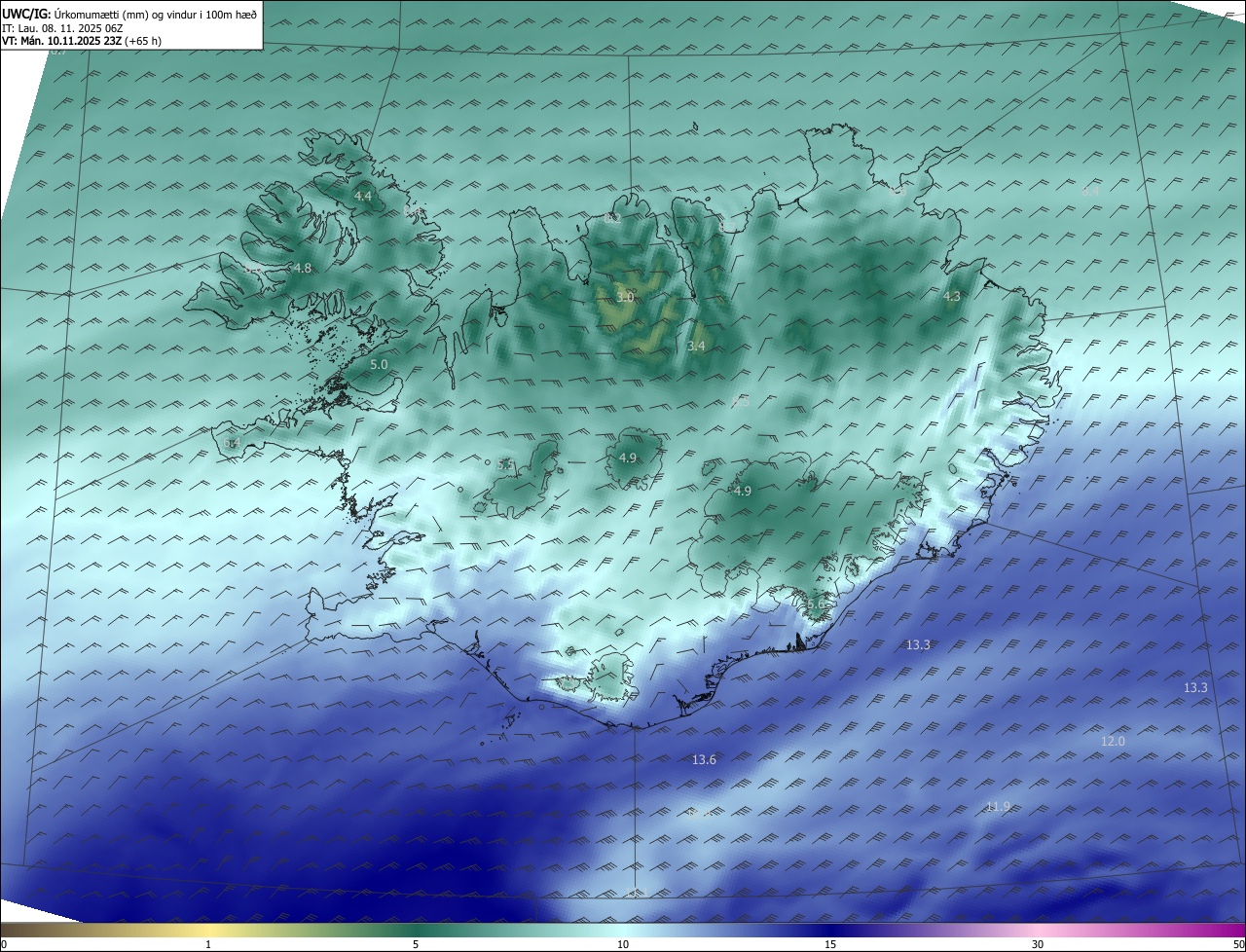Click the faint 5.5 value label beside the western glacier

[x=505, y=466]
